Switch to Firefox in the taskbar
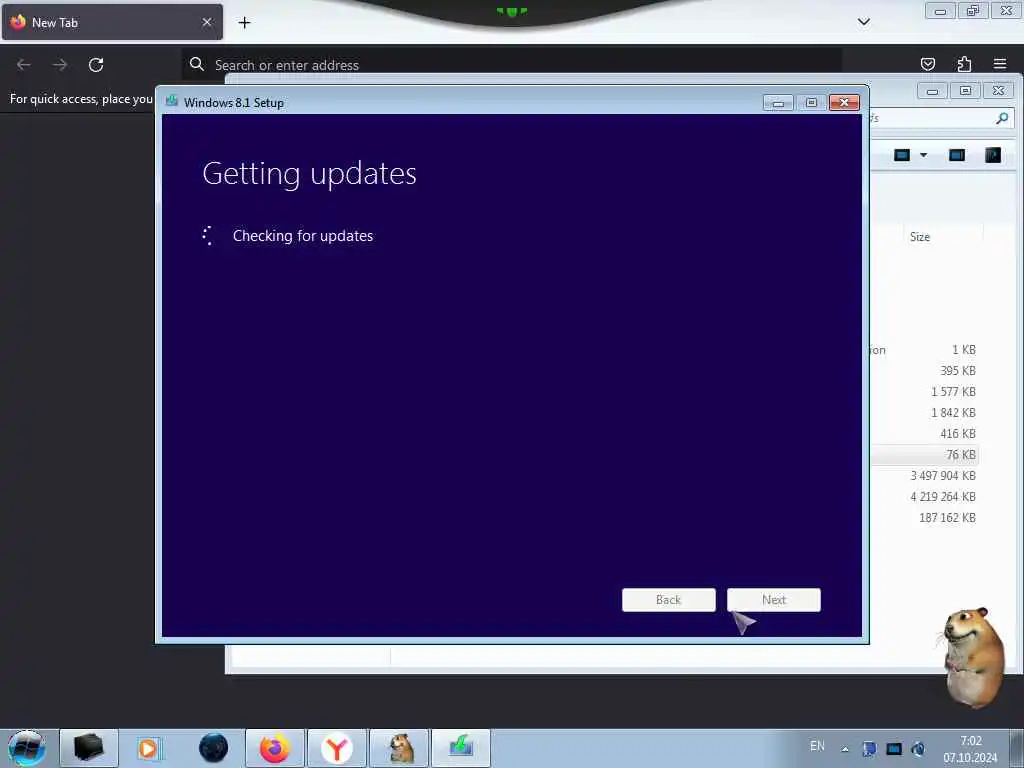The width and height of the screenshot is (1024, 768). pos(275,748)
